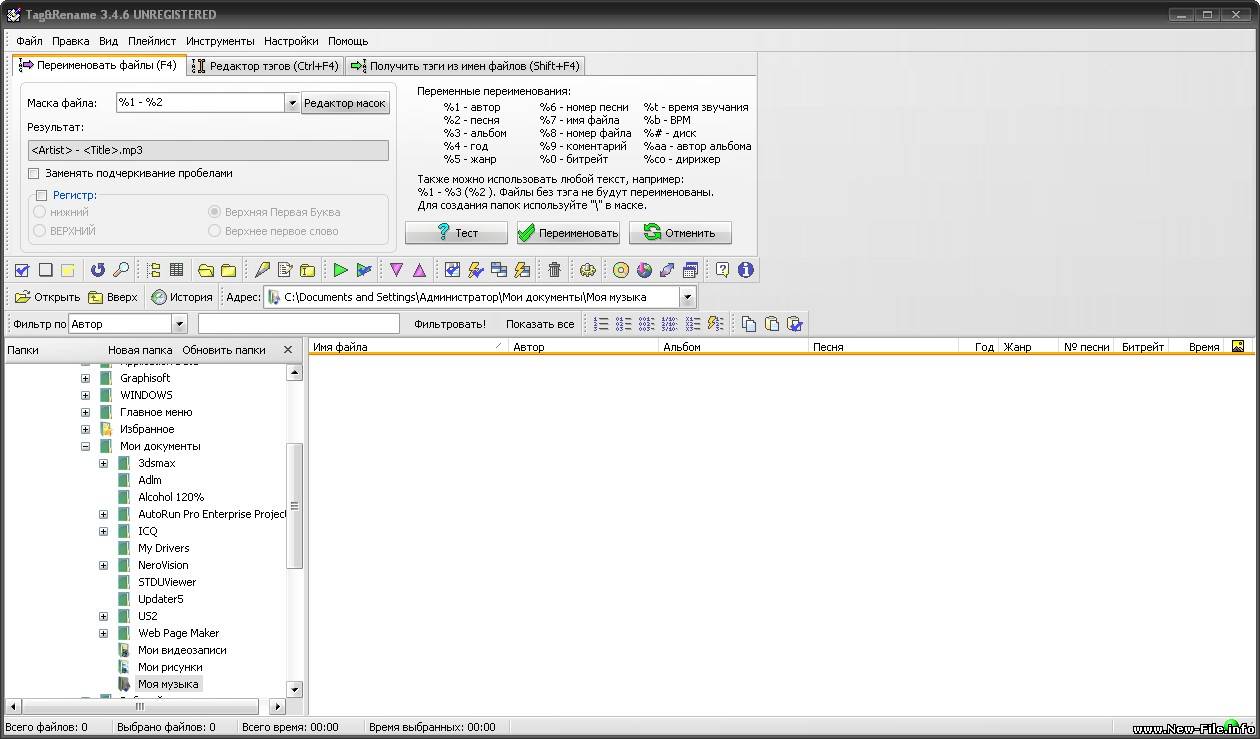This screenshot has height=739, width=1260.
Task: Click the pencil edit icon in toolbar
Action: tap(262, 270)
